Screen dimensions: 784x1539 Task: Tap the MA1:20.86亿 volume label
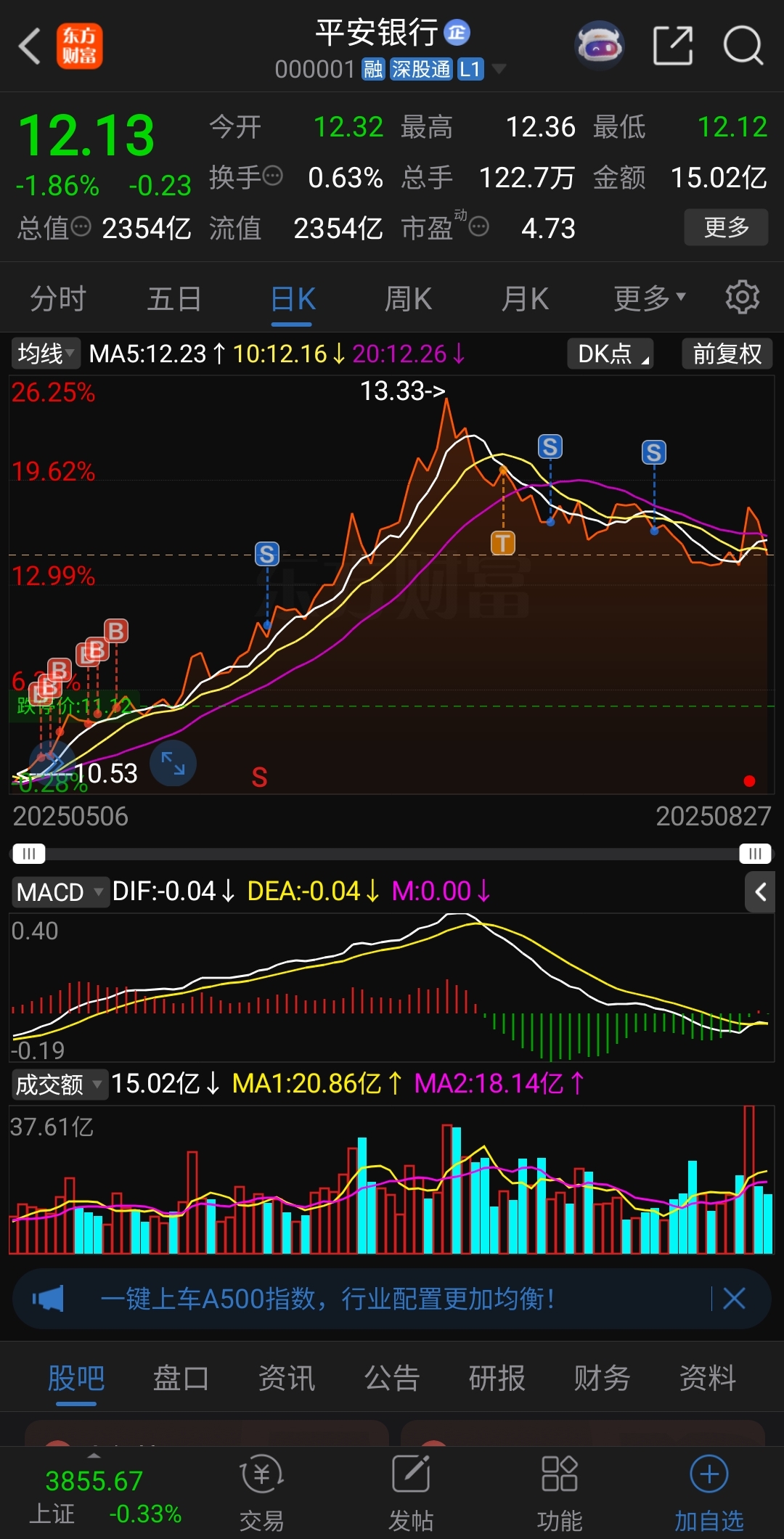coord(317,1084)
